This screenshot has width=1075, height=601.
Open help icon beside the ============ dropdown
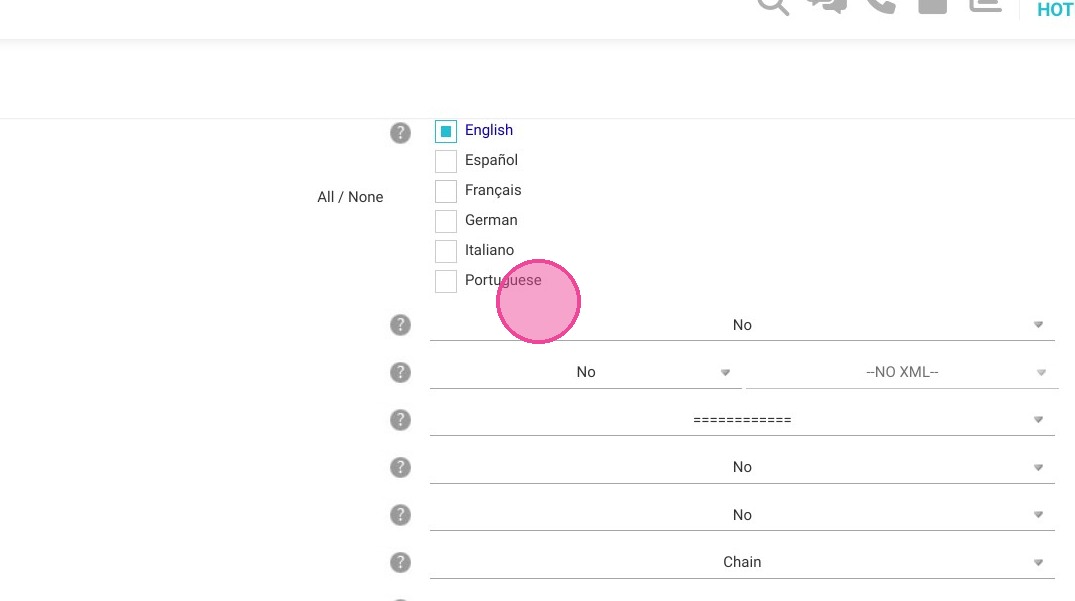[400, 419]
